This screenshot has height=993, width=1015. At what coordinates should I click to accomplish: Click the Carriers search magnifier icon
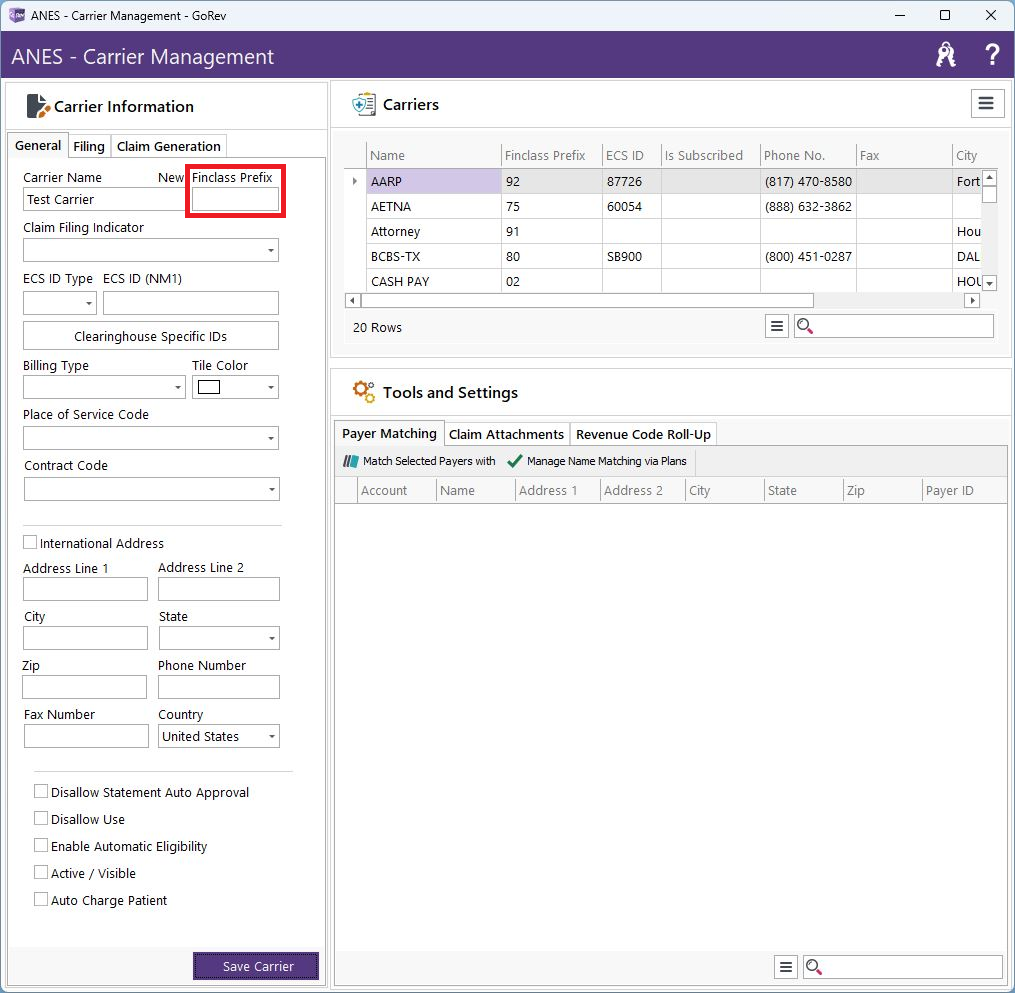pos(805,326)
